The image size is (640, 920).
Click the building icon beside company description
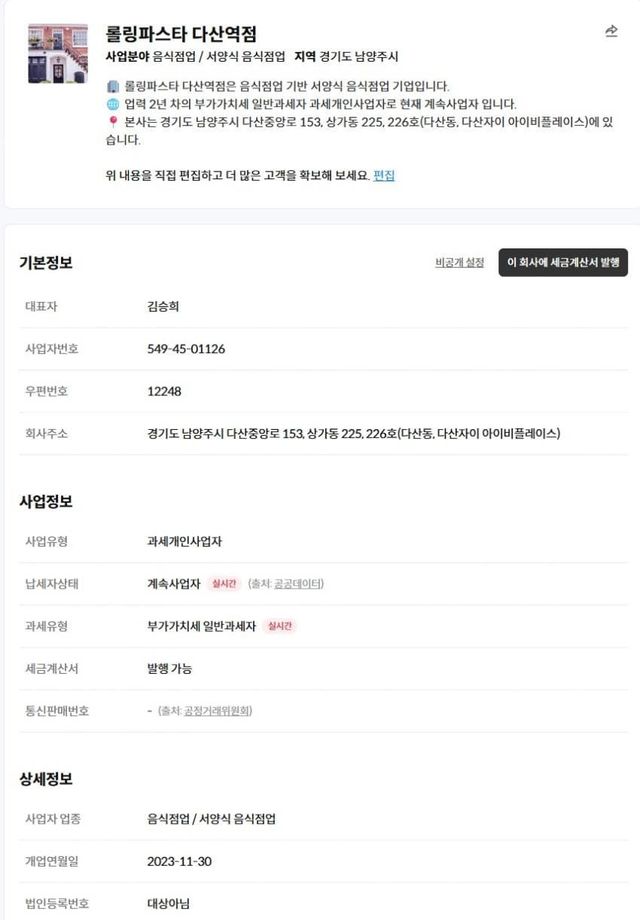click(x=113, y=87)
